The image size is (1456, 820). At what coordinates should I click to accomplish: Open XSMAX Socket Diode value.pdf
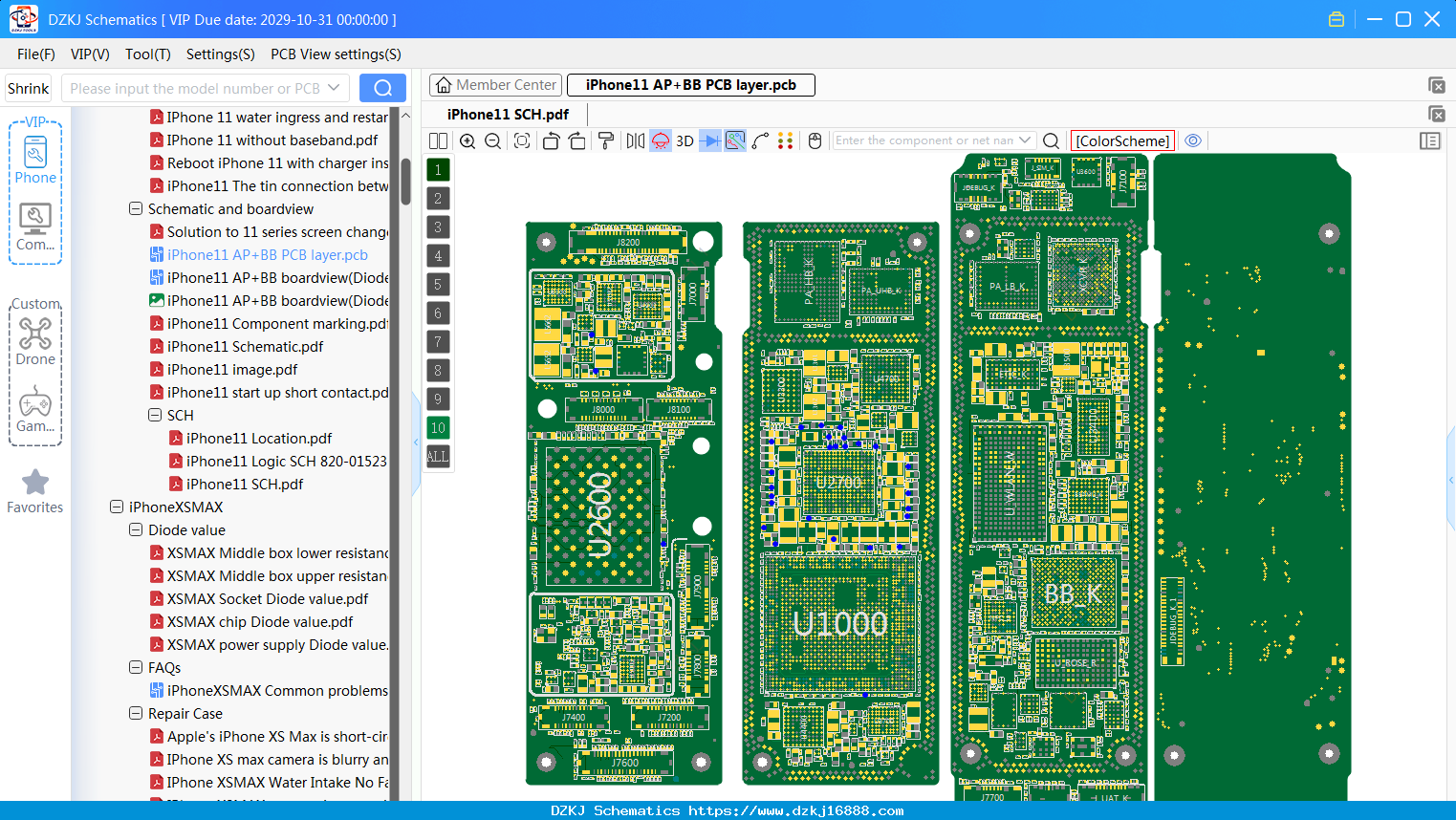click(268, 598)
